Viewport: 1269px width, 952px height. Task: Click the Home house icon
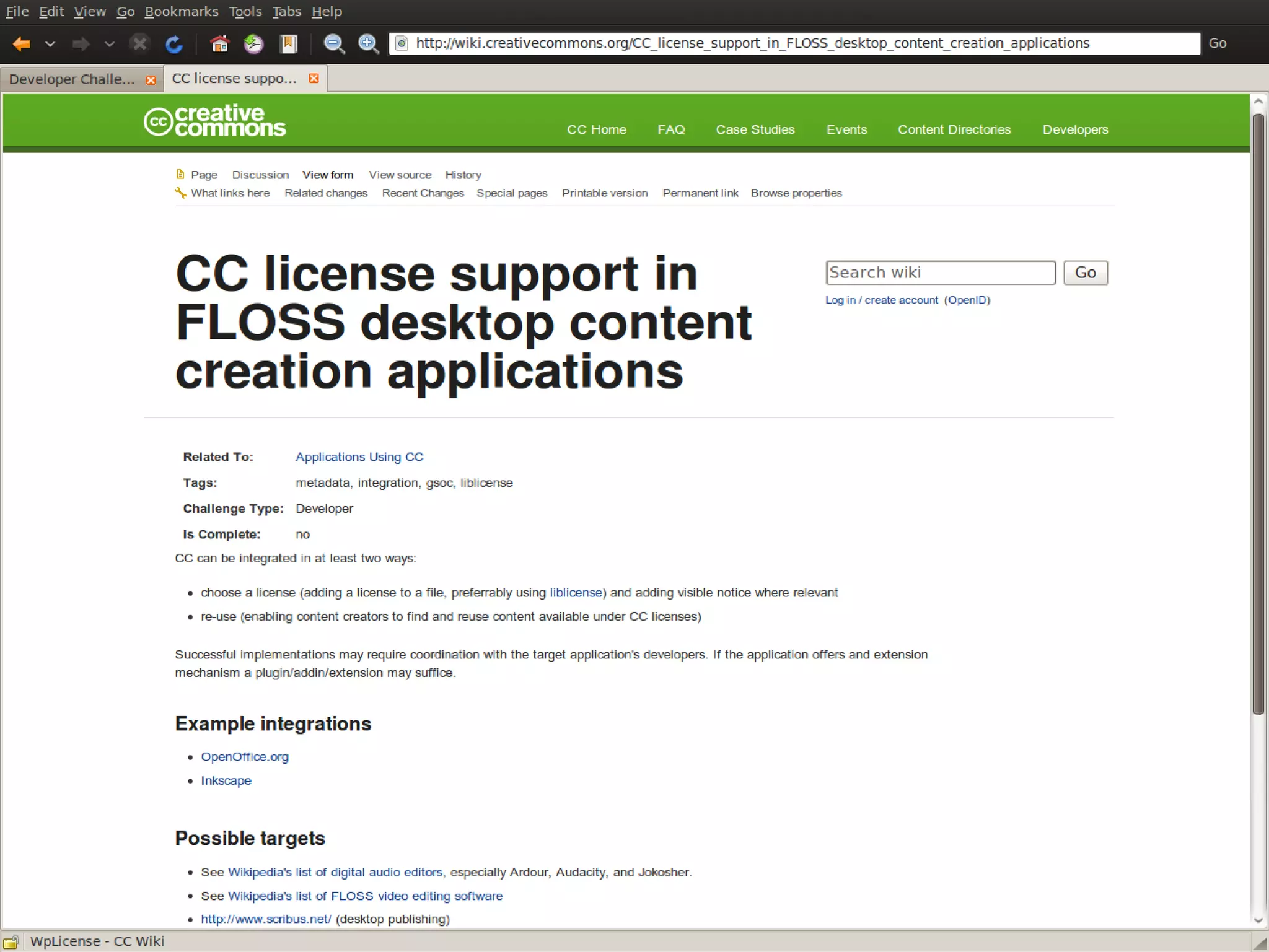pos(219,44)
